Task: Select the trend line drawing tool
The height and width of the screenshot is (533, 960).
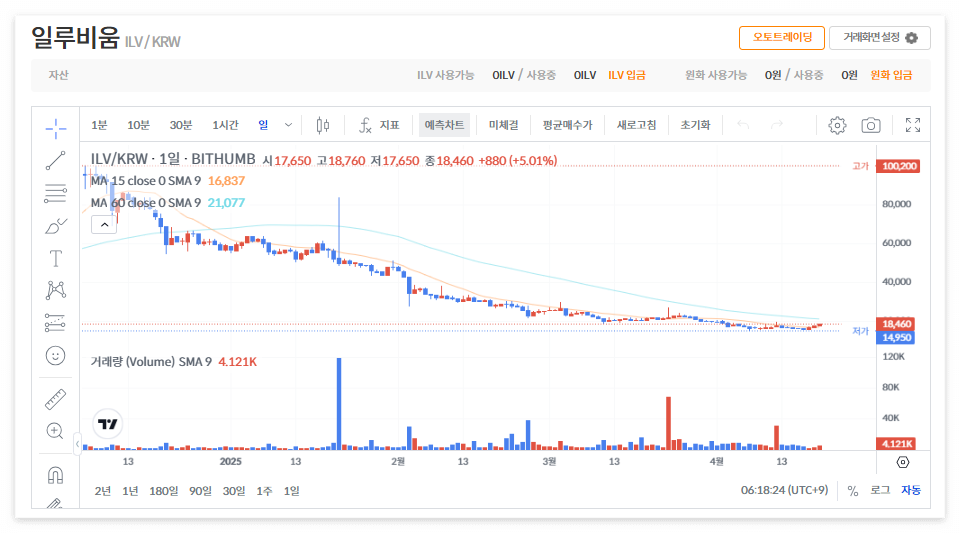Action: [56, 161]
